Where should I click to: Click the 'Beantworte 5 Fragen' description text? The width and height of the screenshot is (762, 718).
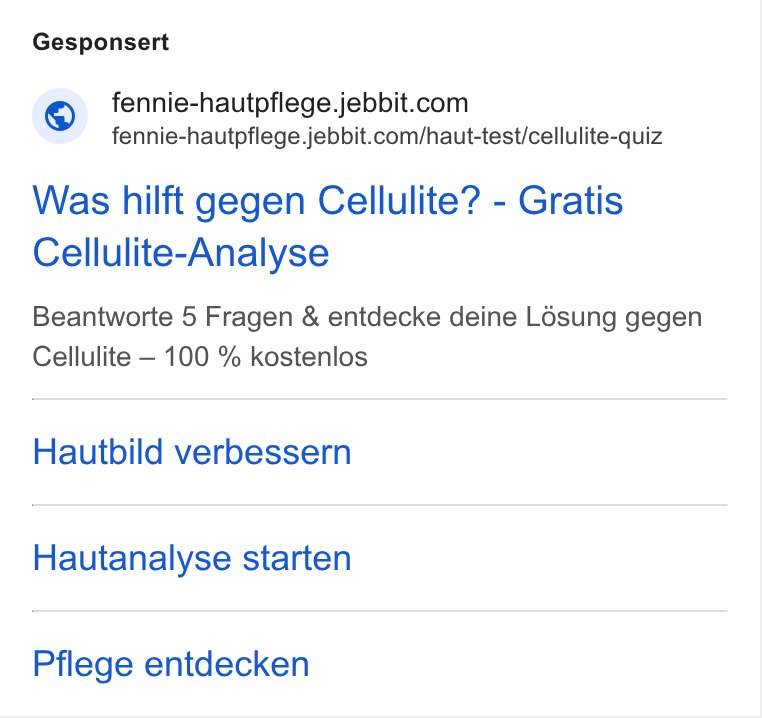coord(163,317)
